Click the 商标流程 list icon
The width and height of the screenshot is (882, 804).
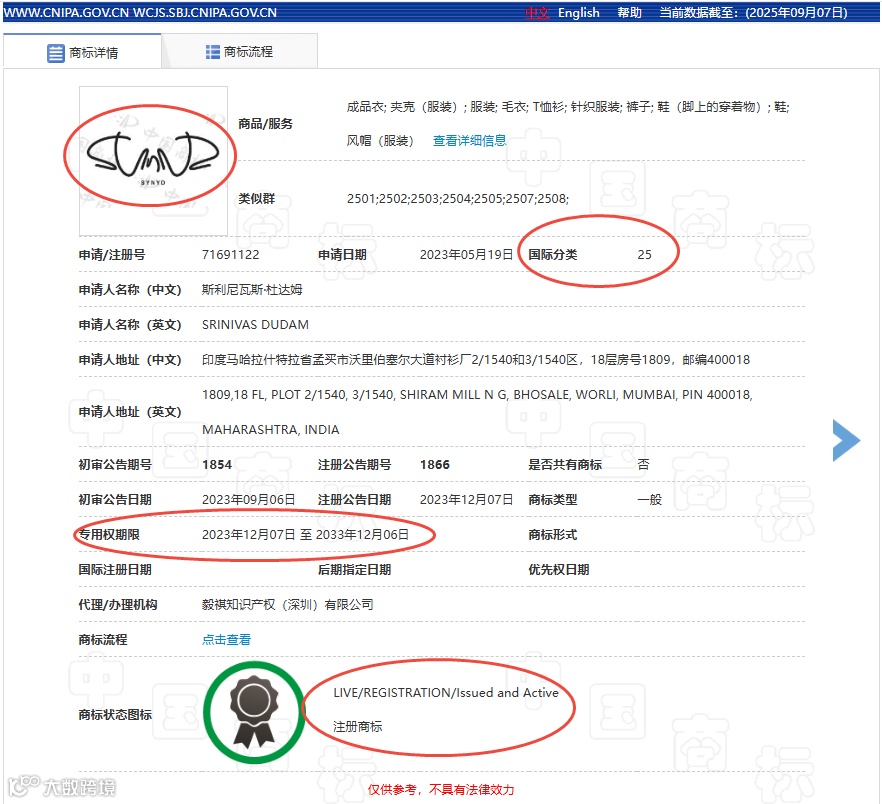(213, 52)
